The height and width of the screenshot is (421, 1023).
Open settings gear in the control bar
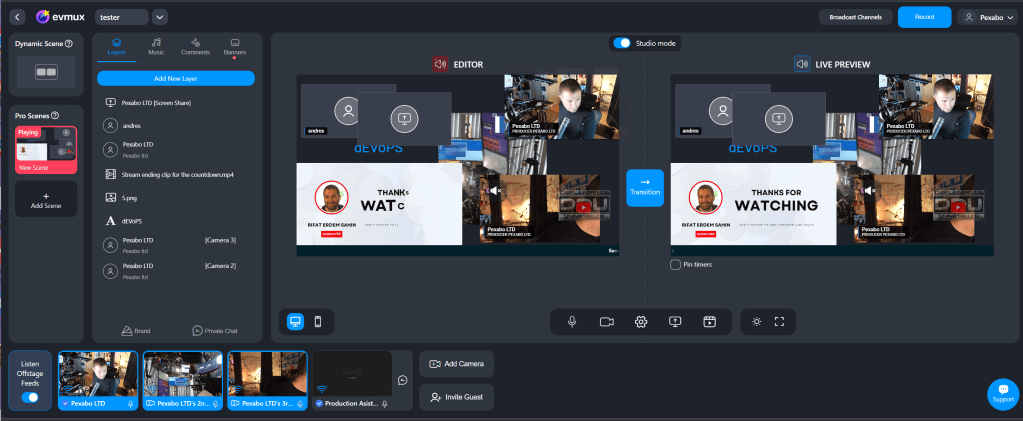point(641,322)
